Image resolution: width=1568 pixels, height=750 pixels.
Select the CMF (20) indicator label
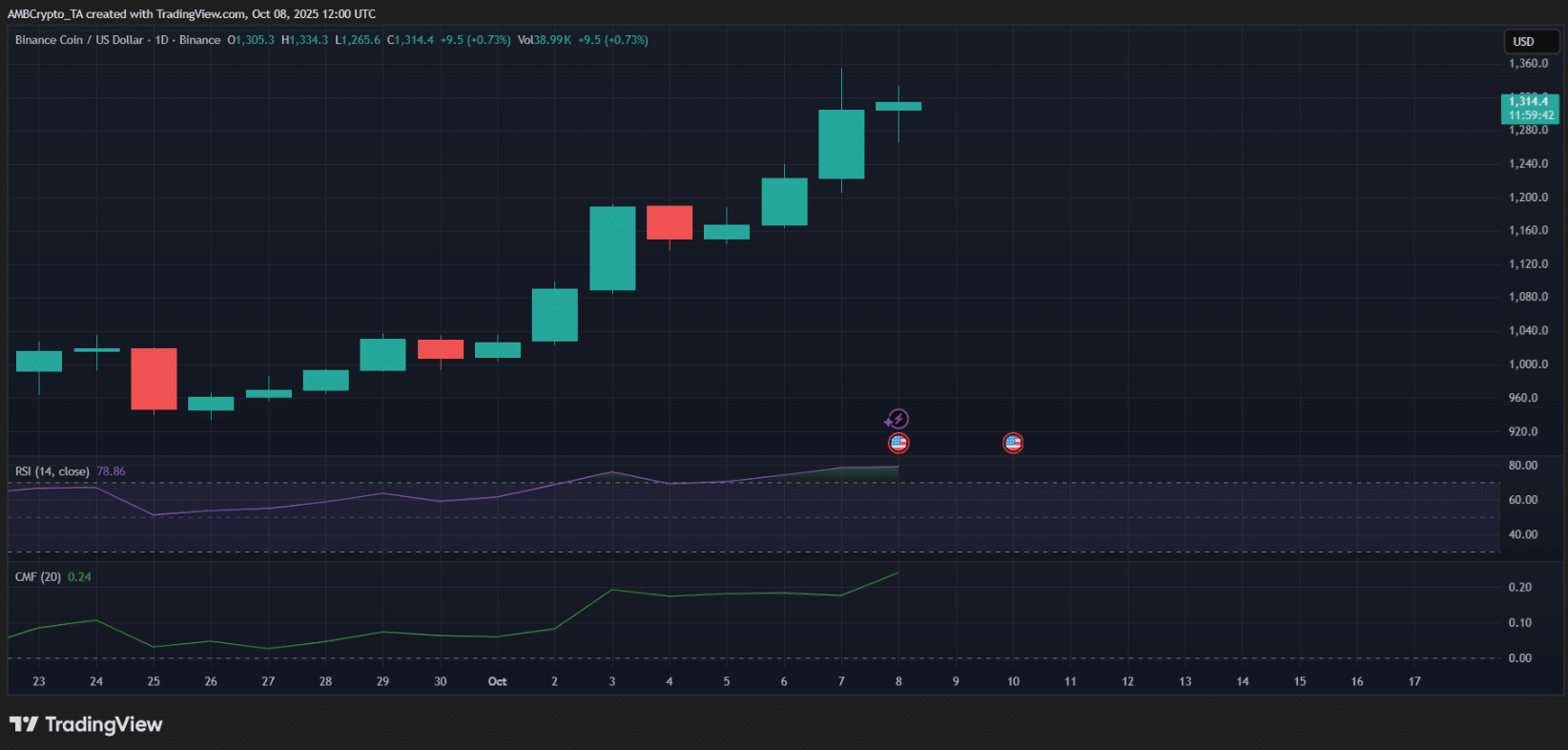pos(38,577)
